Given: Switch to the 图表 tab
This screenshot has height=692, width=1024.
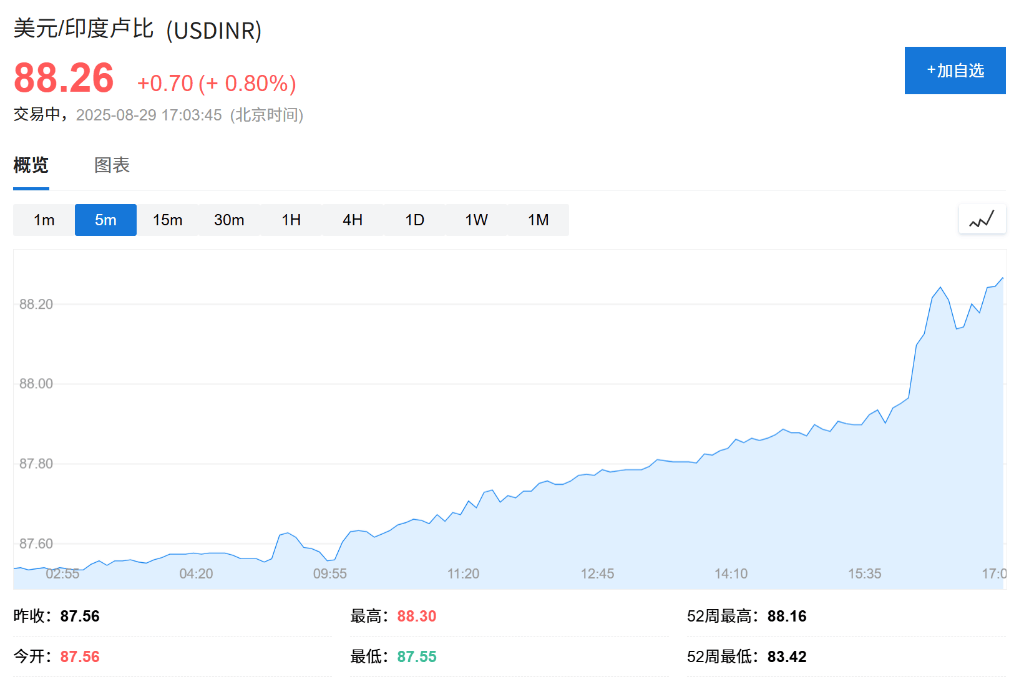Looking at the screenshot, I should point(110,164).
